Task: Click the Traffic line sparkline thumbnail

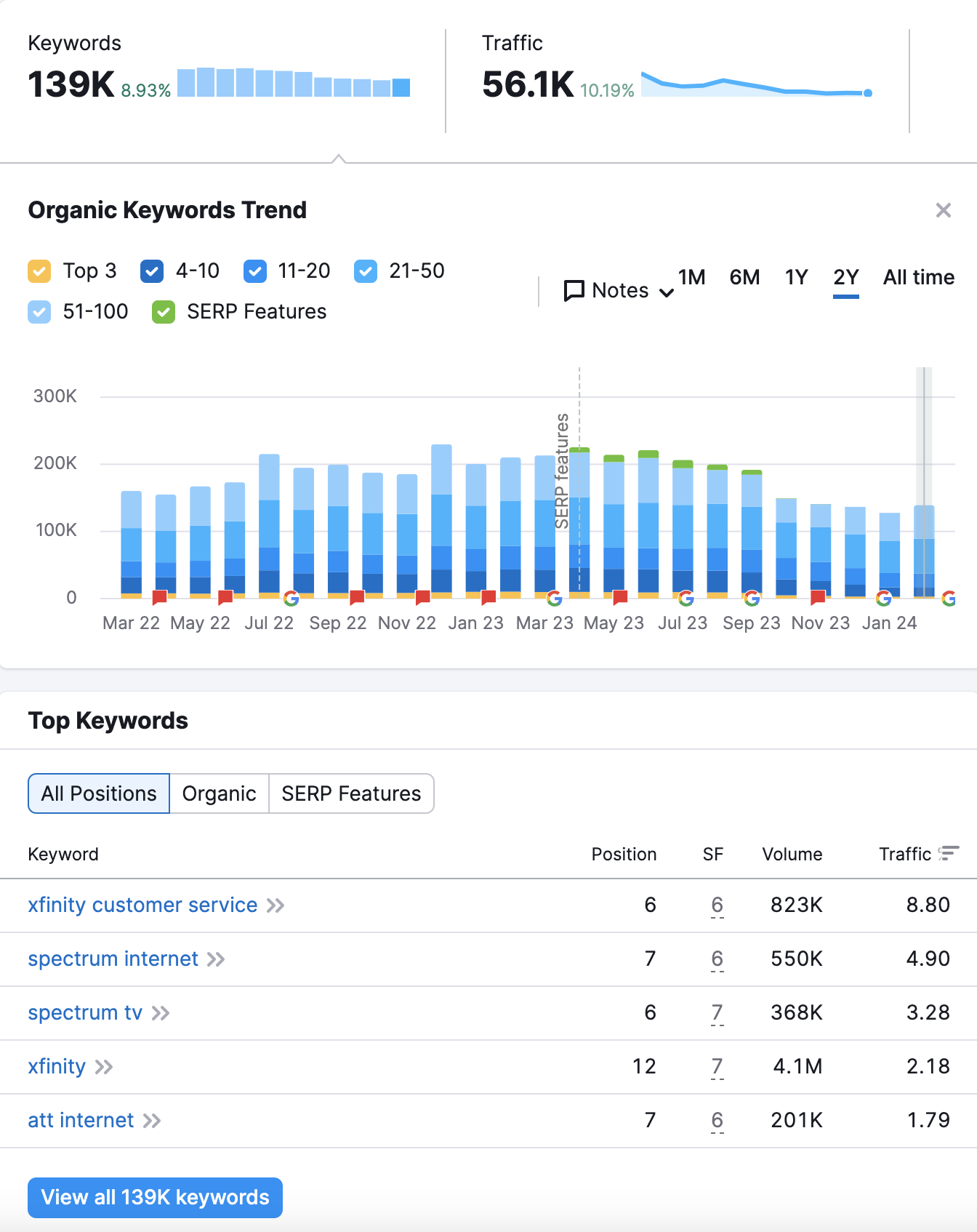Action: 757,84
